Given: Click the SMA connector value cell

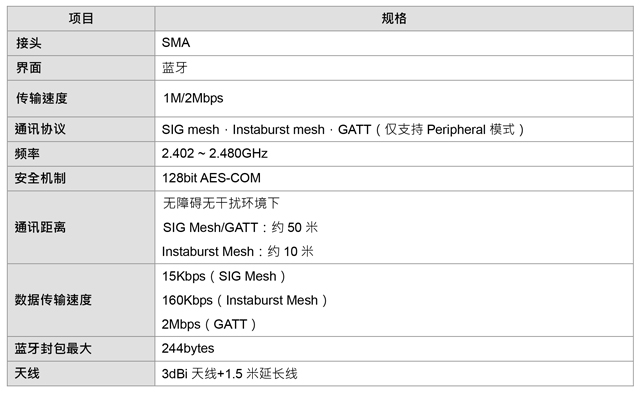Looking at the screenshot, I should coord(176,42).
